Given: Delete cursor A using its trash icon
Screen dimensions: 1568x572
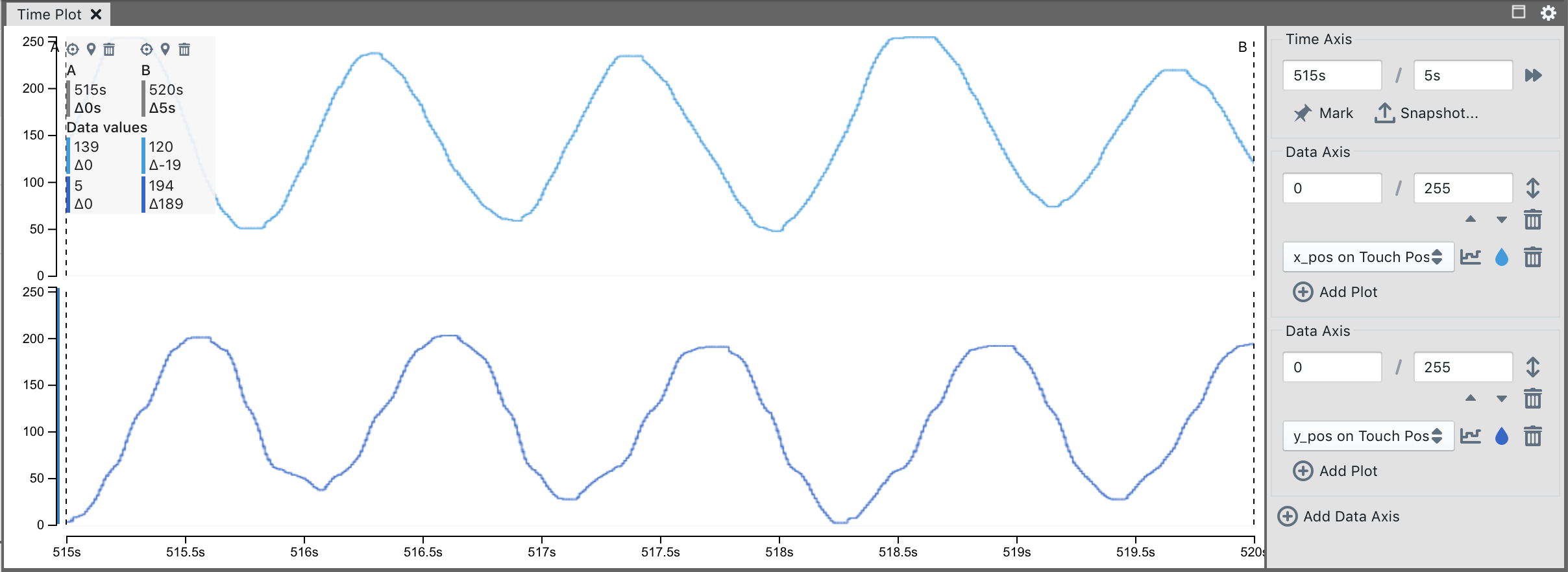Looking at the screenshot, I should pos(109,49).
